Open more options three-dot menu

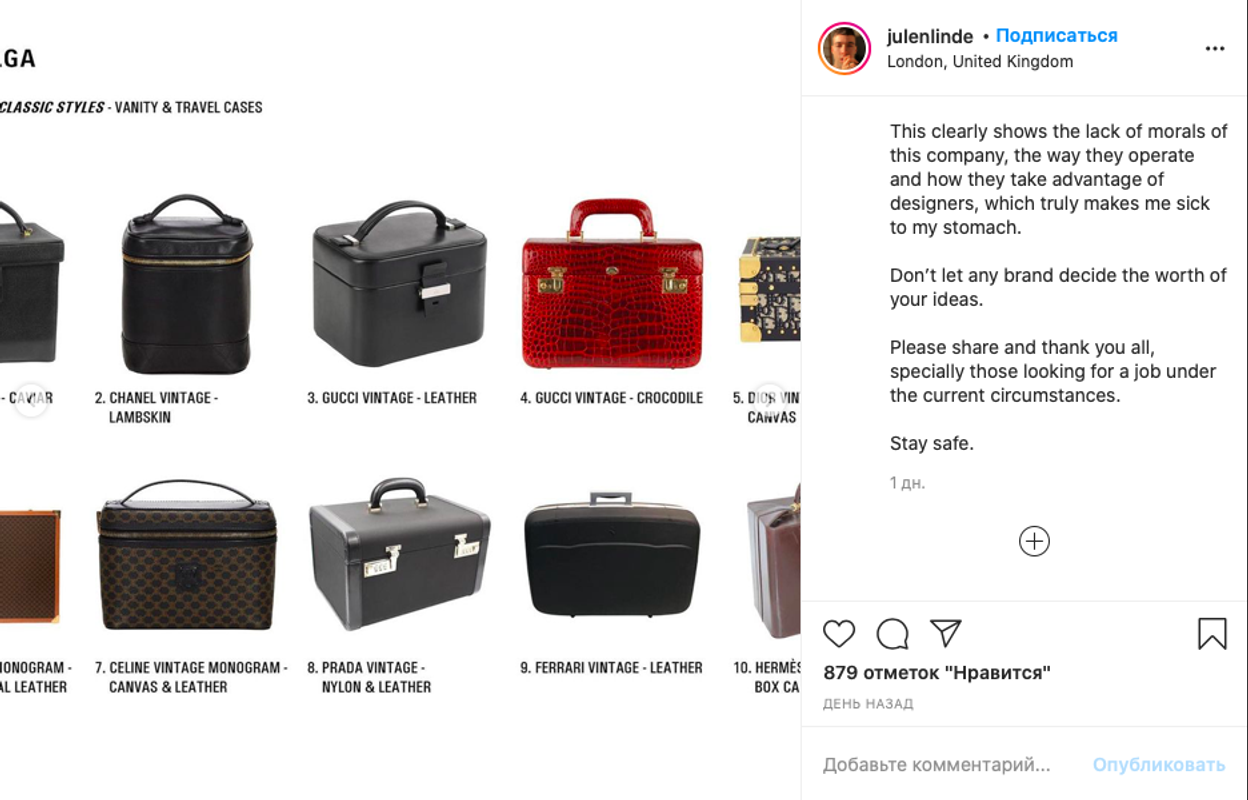click(1214, 49)
